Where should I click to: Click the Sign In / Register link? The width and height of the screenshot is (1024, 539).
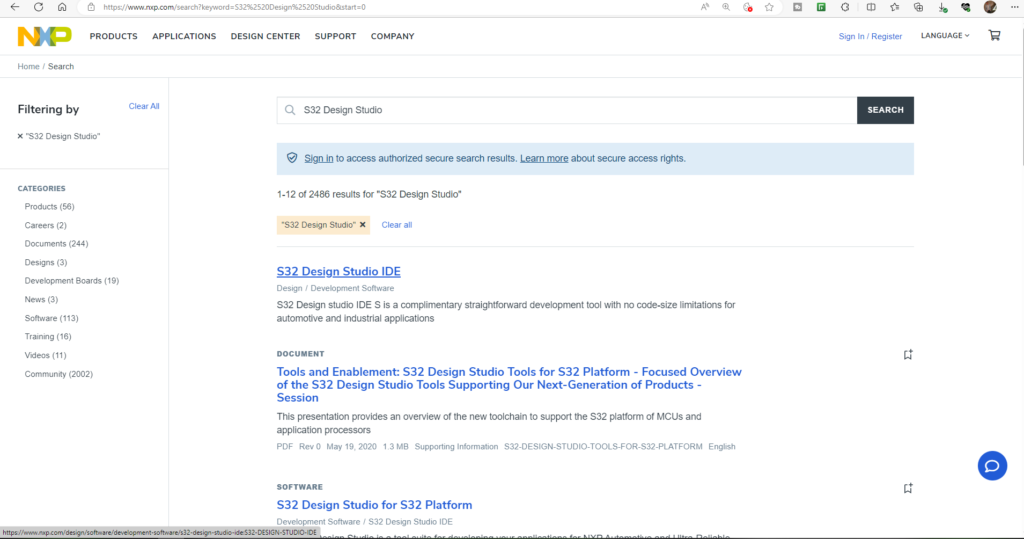[x=870, y=36]
